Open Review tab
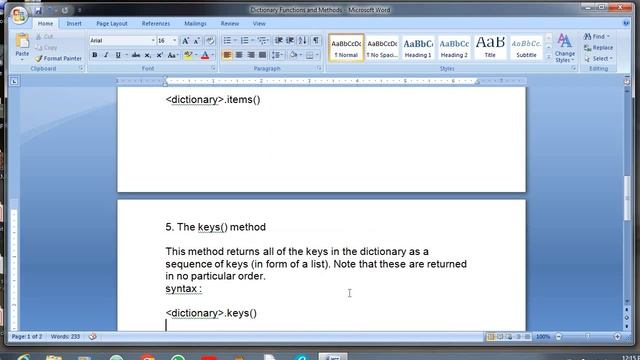The height and width of the screenshot is (360, 640). click(x=230, y=24)
